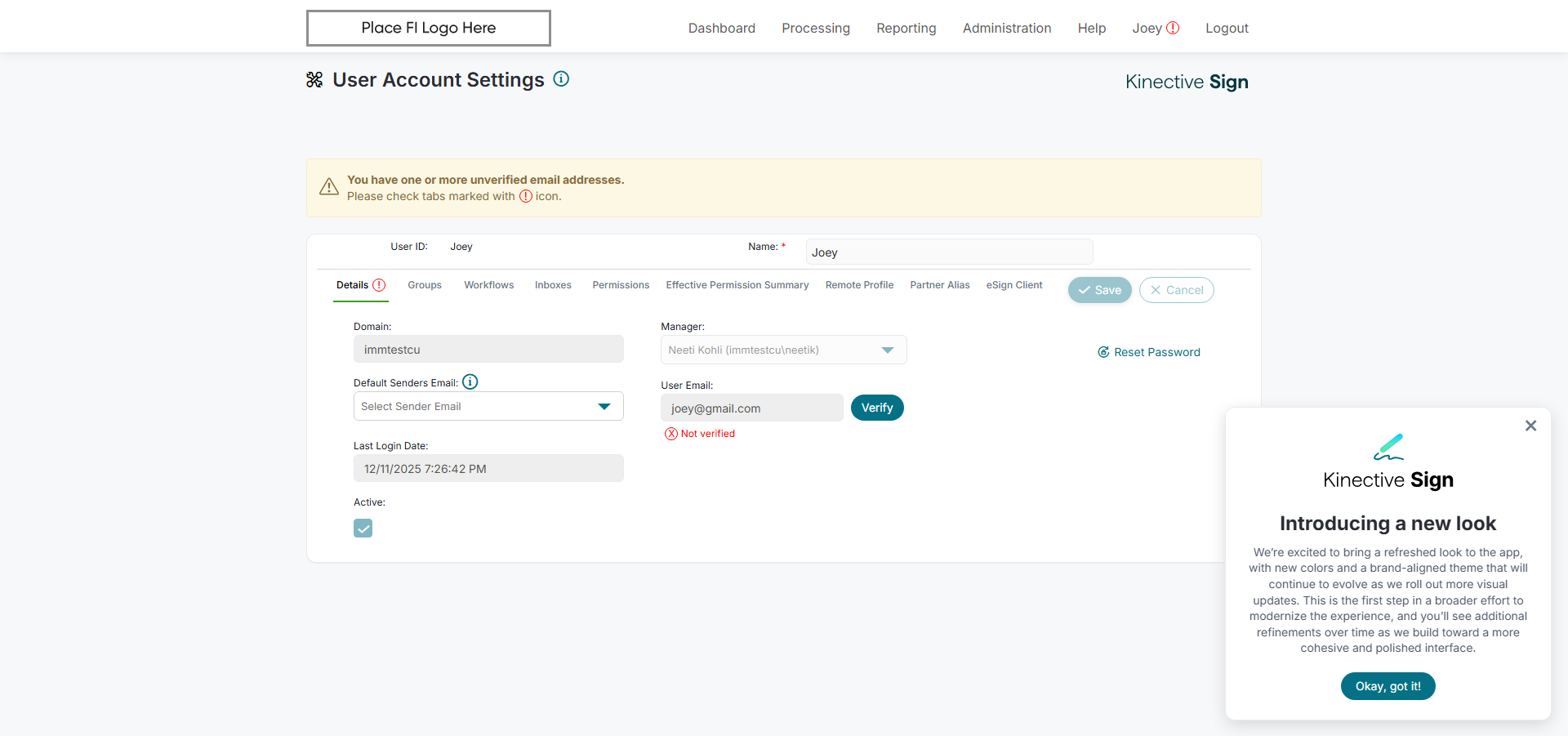Expand the Manager dropdown arrow
1568x736 pixels.
coord(888,350)
